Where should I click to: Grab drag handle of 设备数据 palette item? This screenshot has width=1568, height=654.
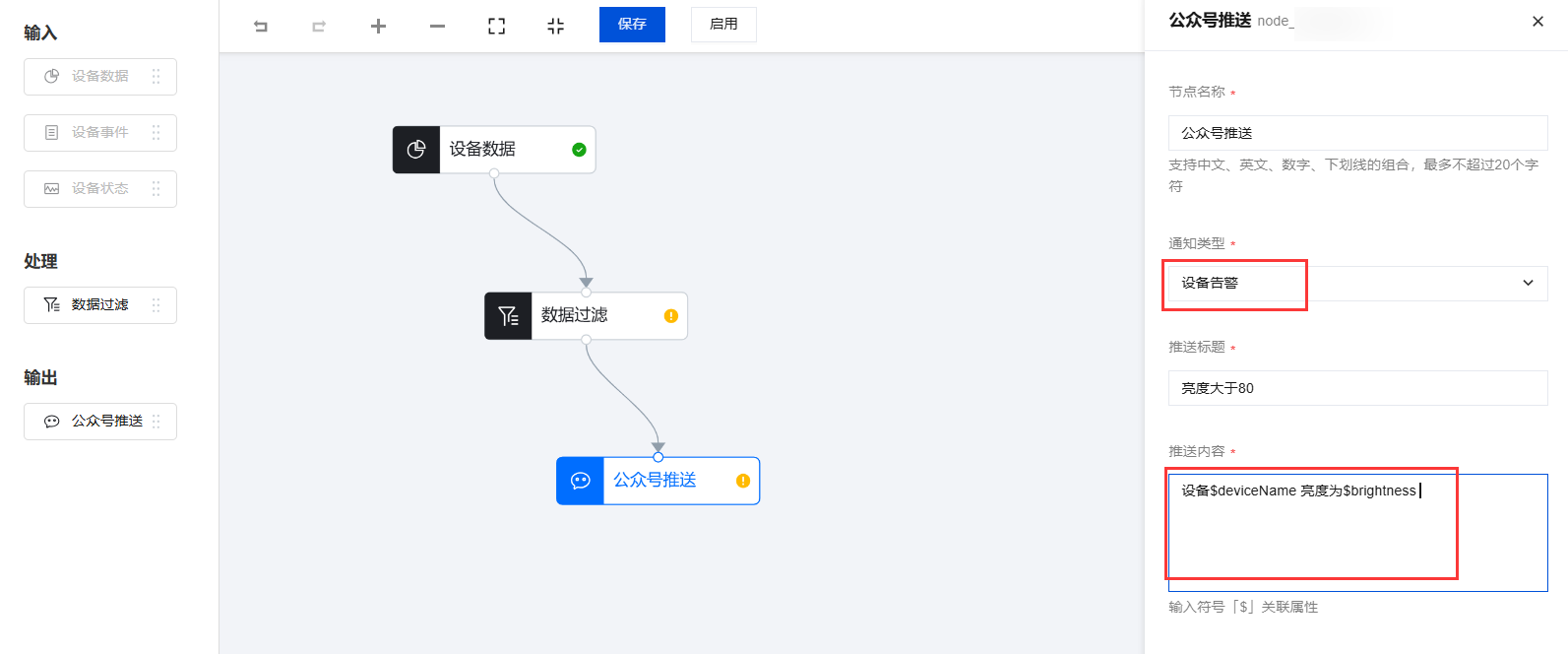156,76
